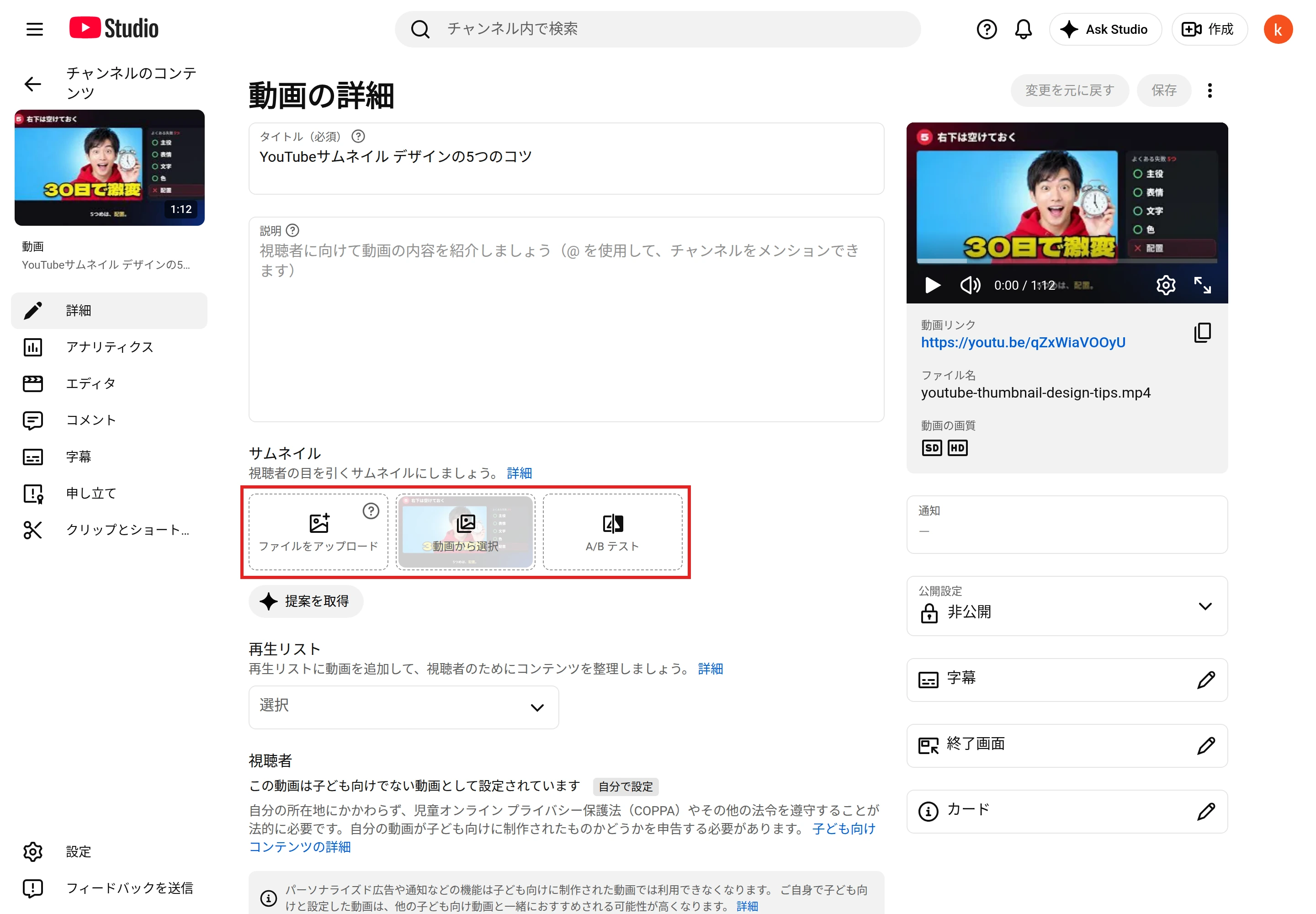Click the Ask Studio button

coord(1105,29)
